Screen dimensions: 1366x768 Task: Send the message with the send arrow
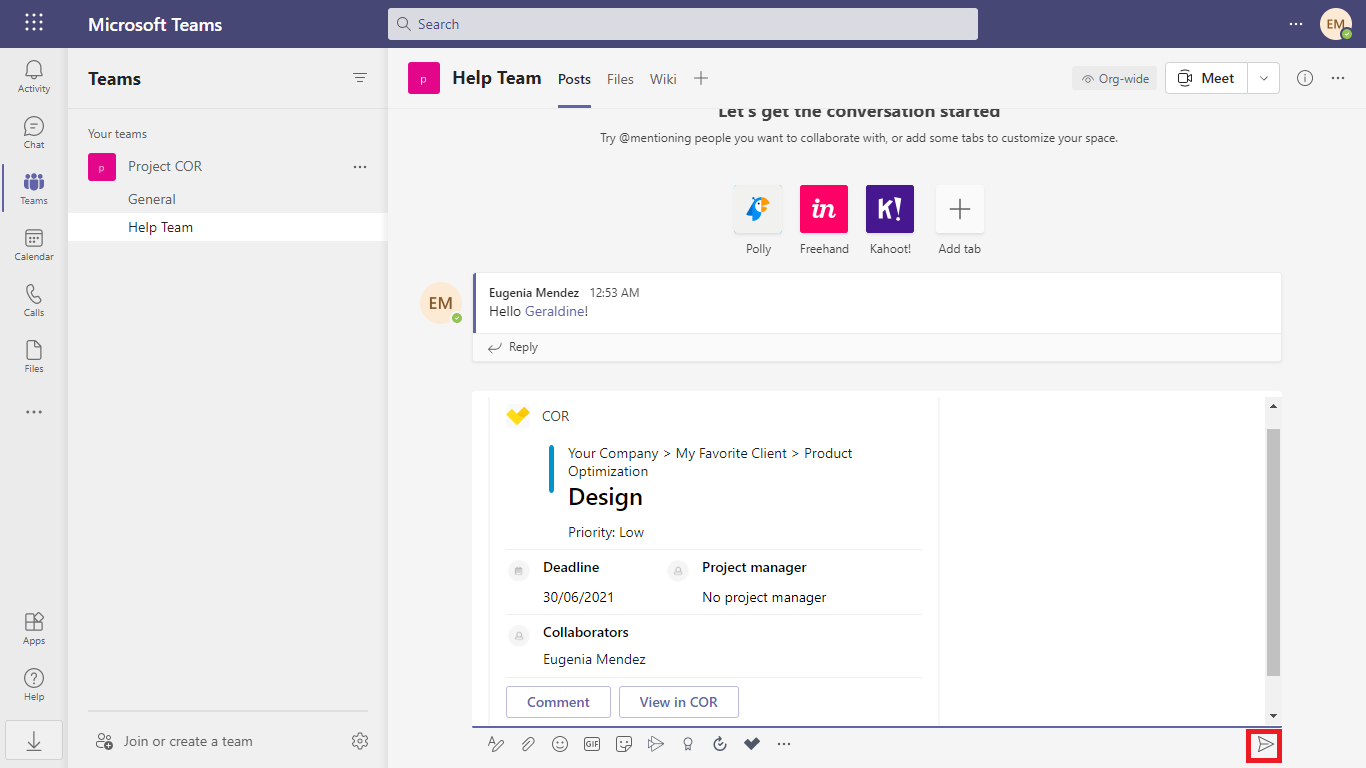click(1265, 745)
